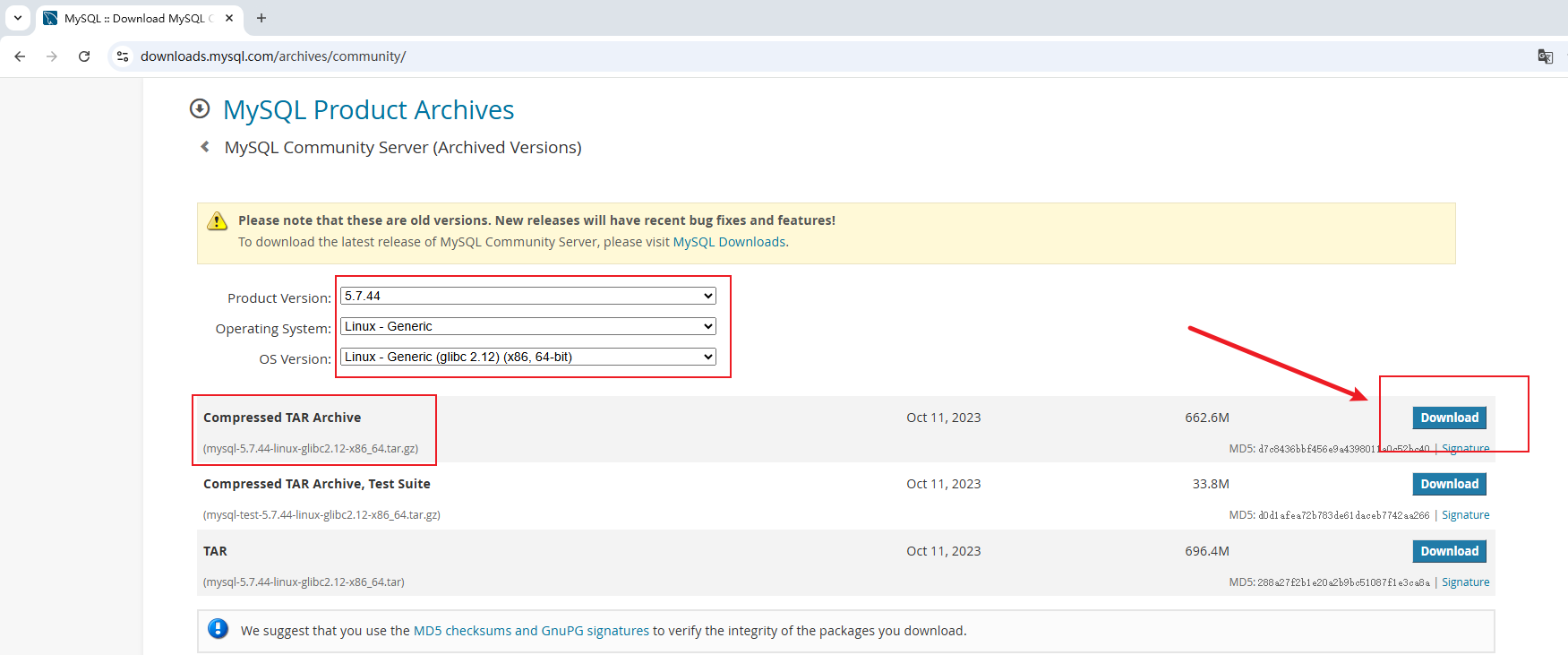The height and width of the screenshot is (655, 1568).
Task: Click the MD5 hash of Test Suite row
Action: [x=1343, y=515]
